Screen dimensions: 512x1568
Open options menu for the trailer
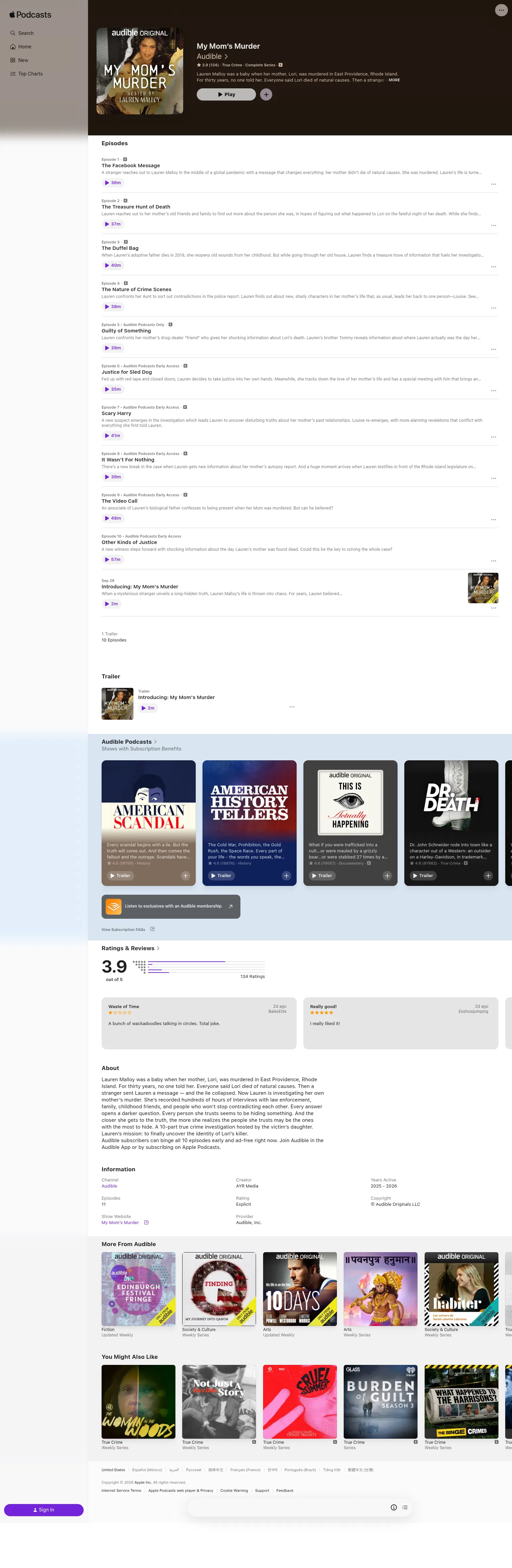pyautogui.click(x=292, y=707)
